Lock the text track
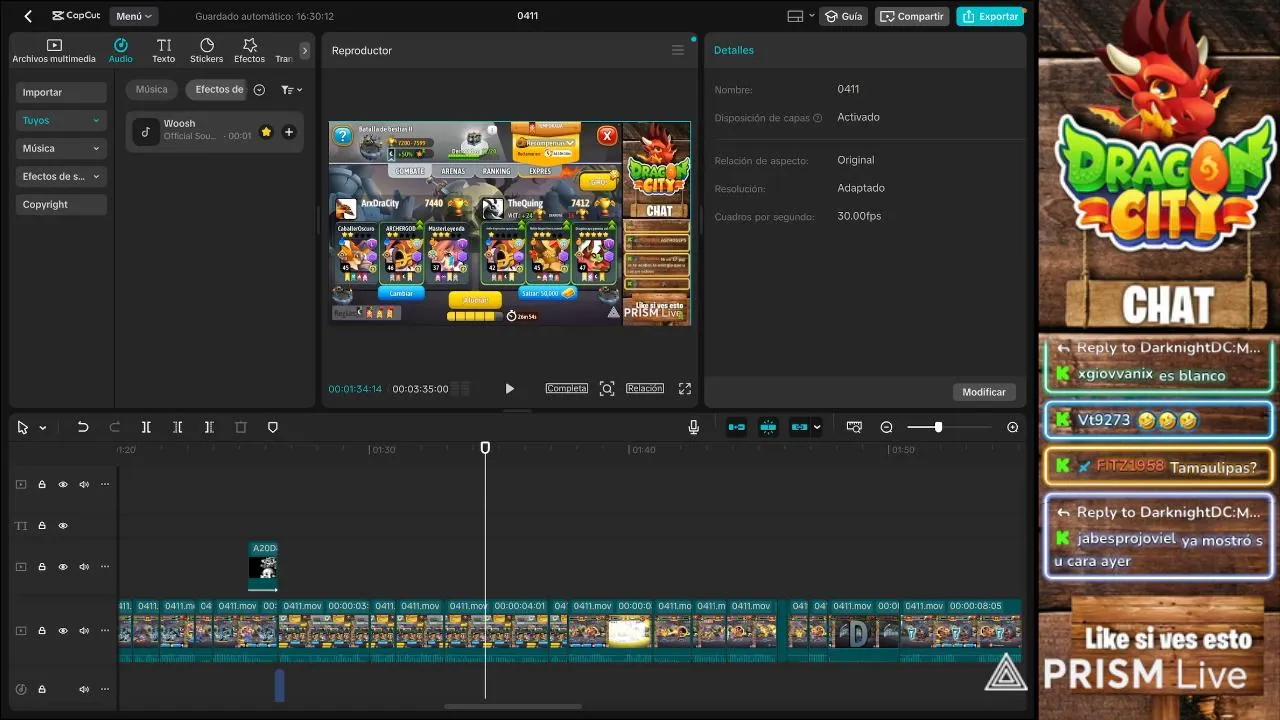 (x=42, y=526)
